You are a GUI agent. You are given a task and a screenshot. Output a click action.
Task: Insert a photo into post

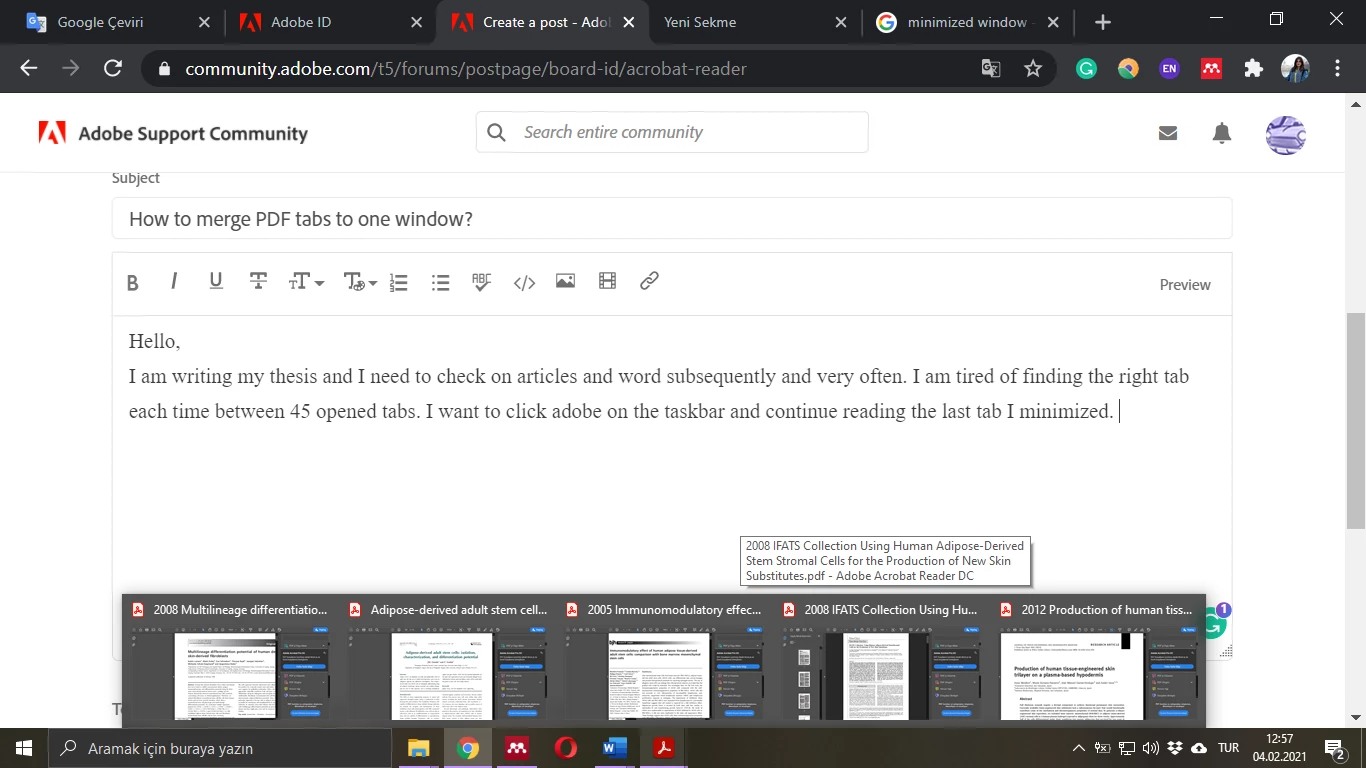(565, 281)
